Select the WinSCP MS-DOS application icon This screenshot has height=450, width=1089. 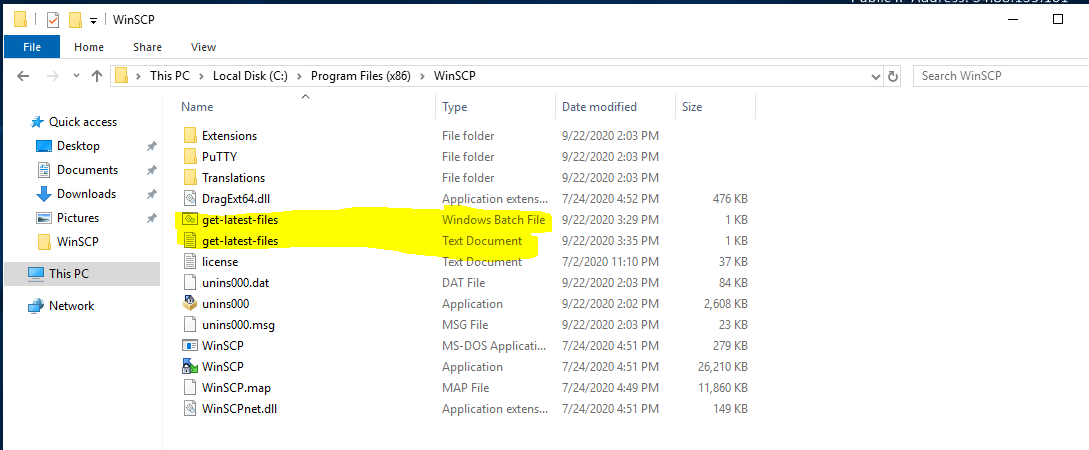click(x=190, y=346)
